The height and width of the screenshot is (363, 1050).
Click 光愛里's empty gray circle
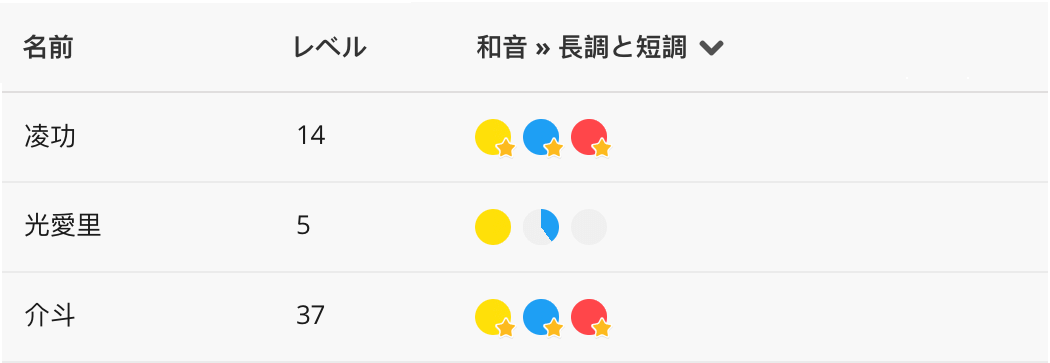click(x=589, y=227)
